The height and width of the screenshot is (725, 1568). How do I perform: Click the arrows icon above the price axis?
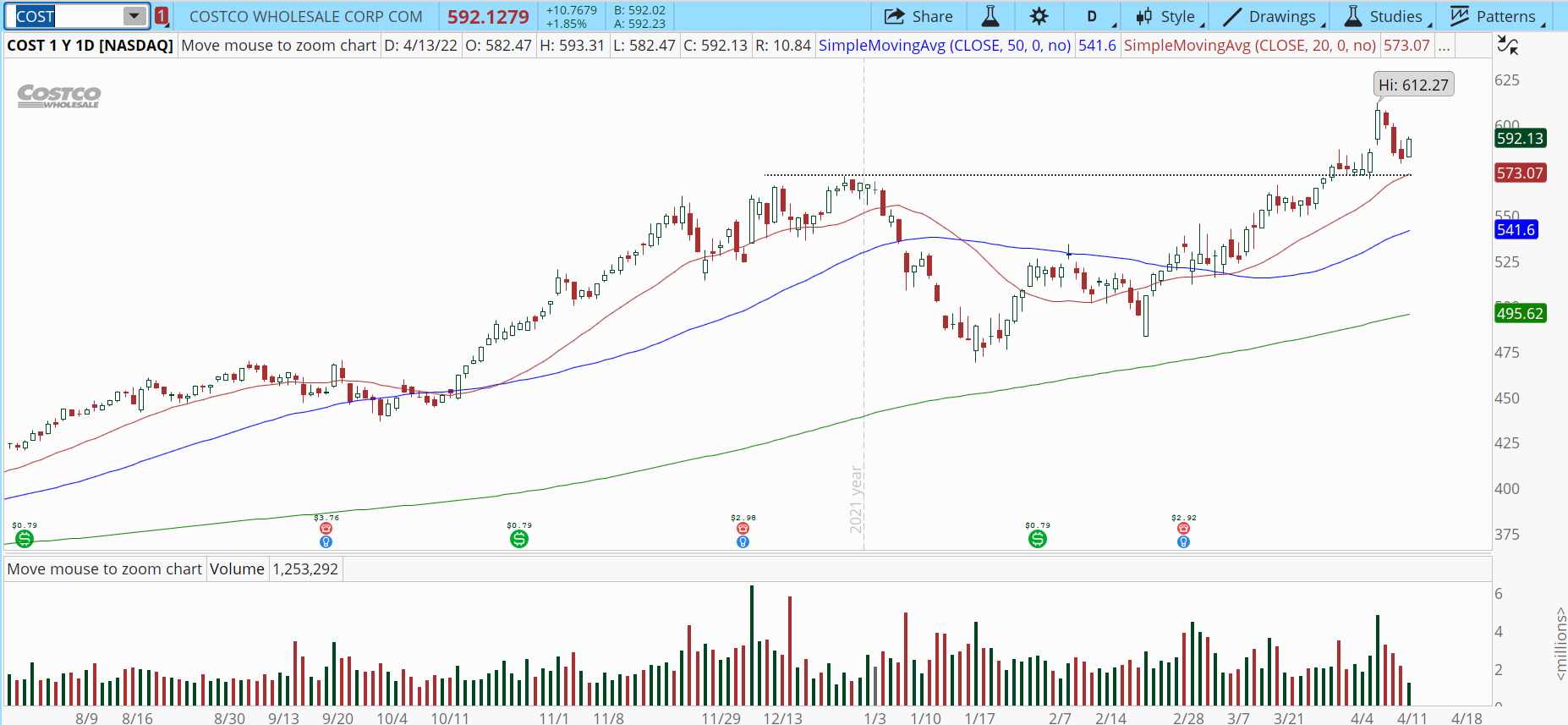tap(1508, 45)
